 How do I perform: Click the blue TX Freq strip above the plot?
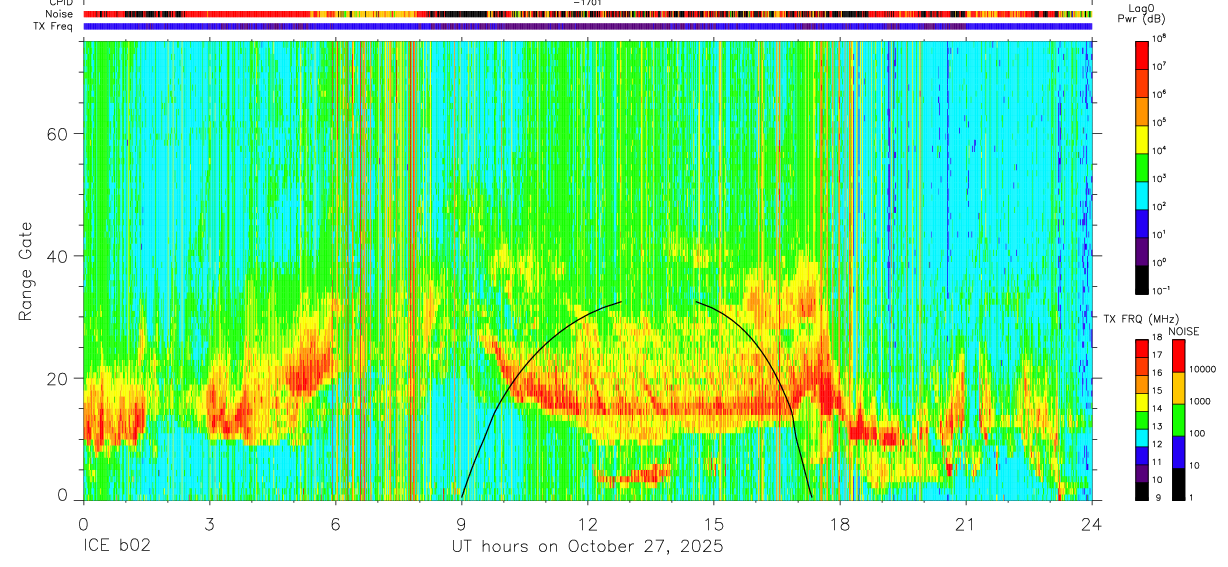pos(587,26)
